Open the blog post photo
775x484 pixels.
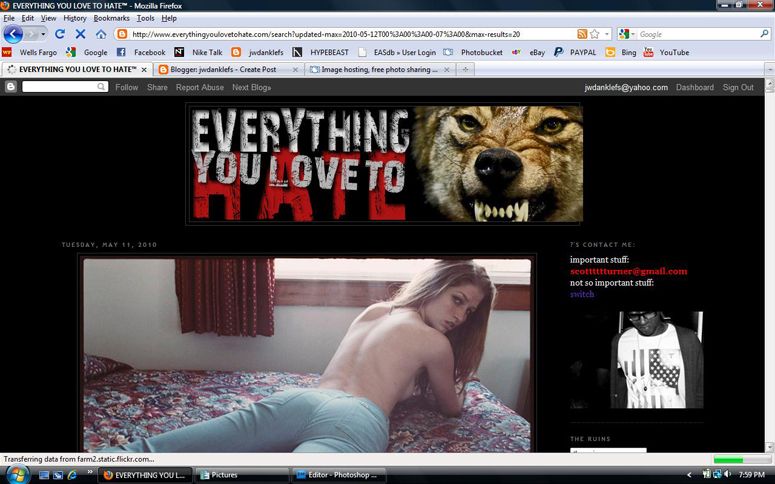[x=307, y=355]
